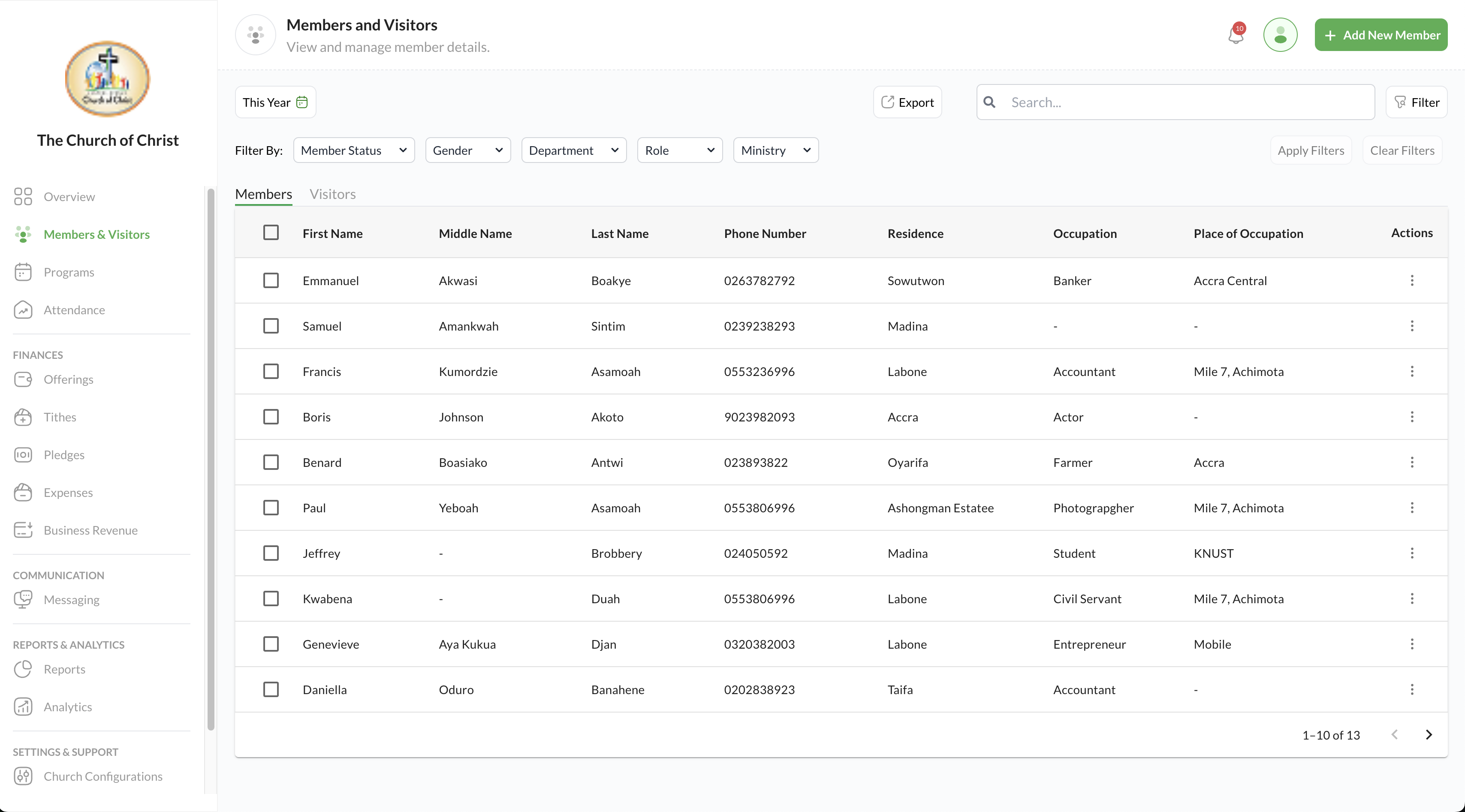1465x812 pixels.
Task: Toggle the select-all checkbox in table header
Action: click(x=271, y=232)
